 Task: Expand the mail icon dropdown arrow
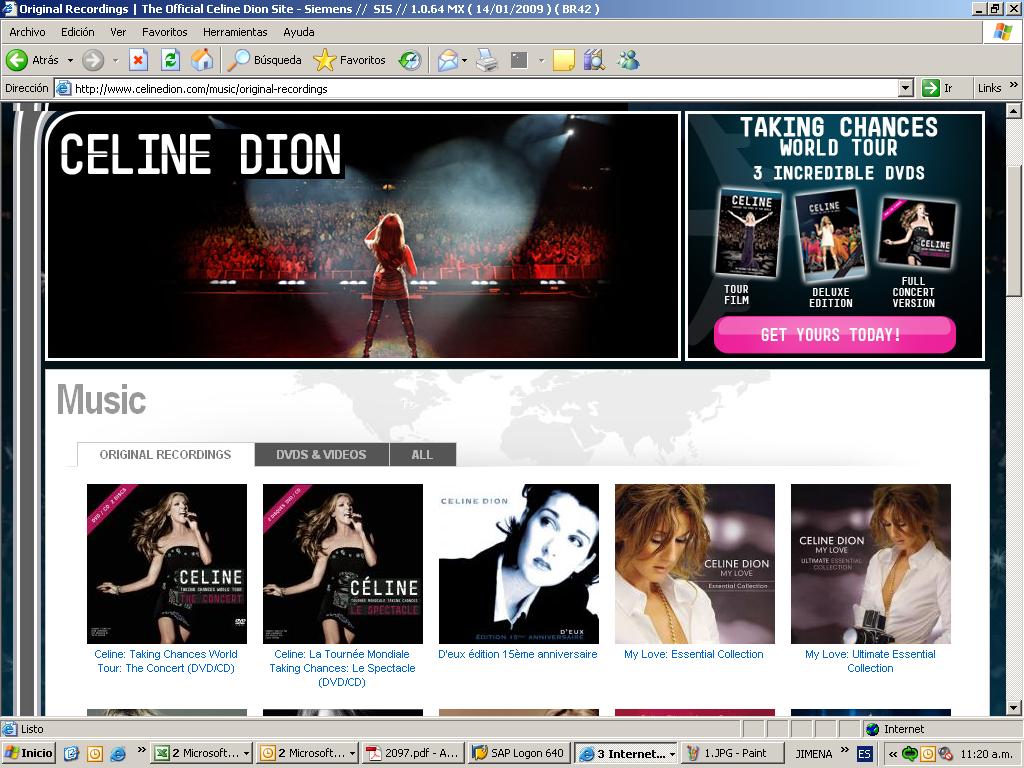(464, 61)
